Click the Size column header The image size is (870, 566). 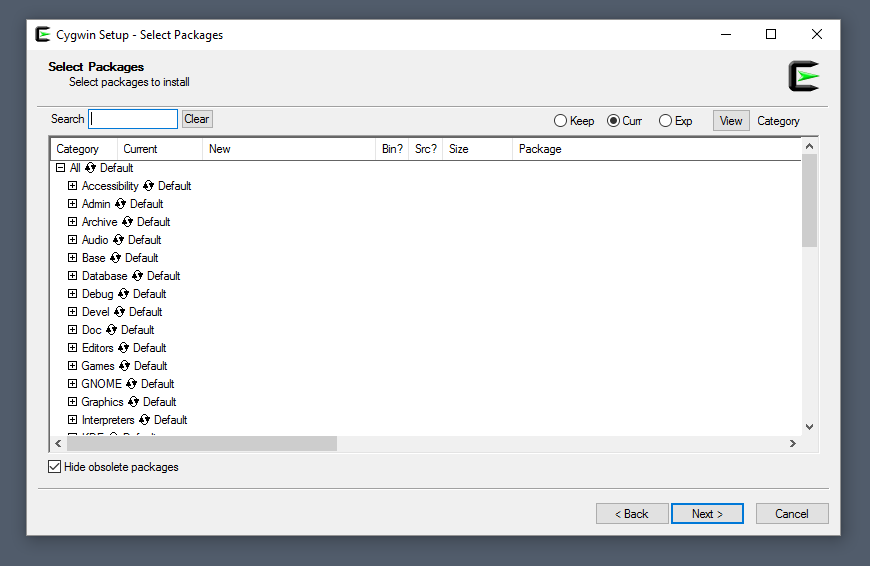pyautogui.click(x=477, y=149)
